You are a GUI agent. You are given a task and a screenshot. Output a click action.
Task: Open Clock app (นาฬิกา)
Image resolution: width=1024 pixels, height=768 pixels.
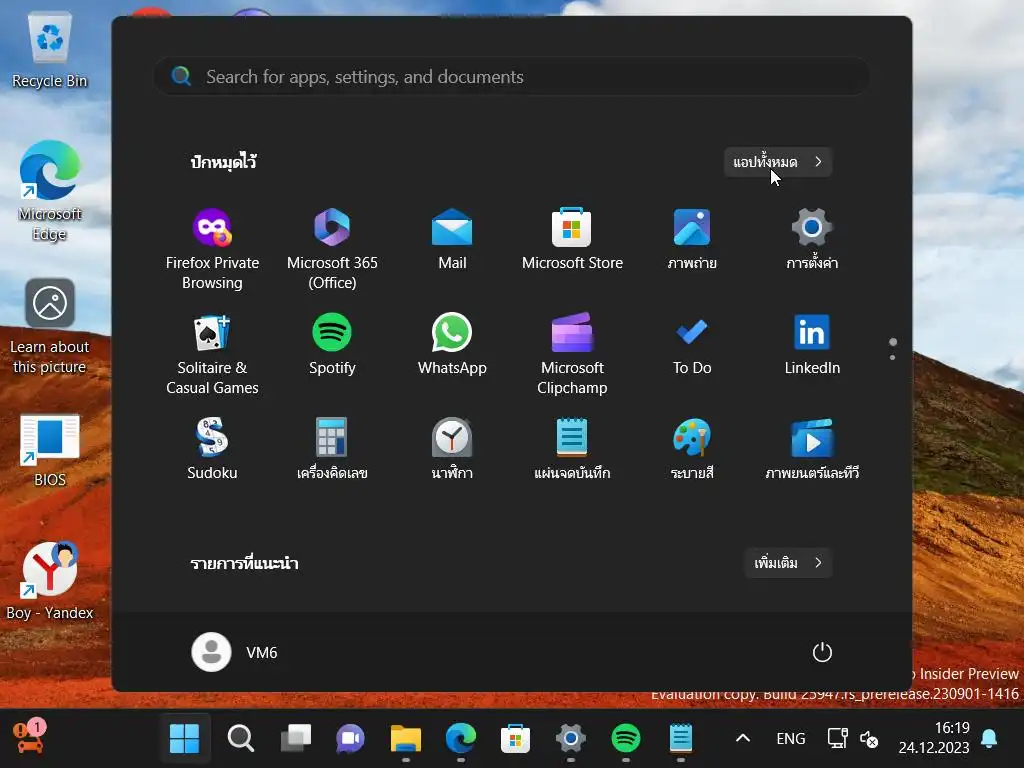point(452,449)
